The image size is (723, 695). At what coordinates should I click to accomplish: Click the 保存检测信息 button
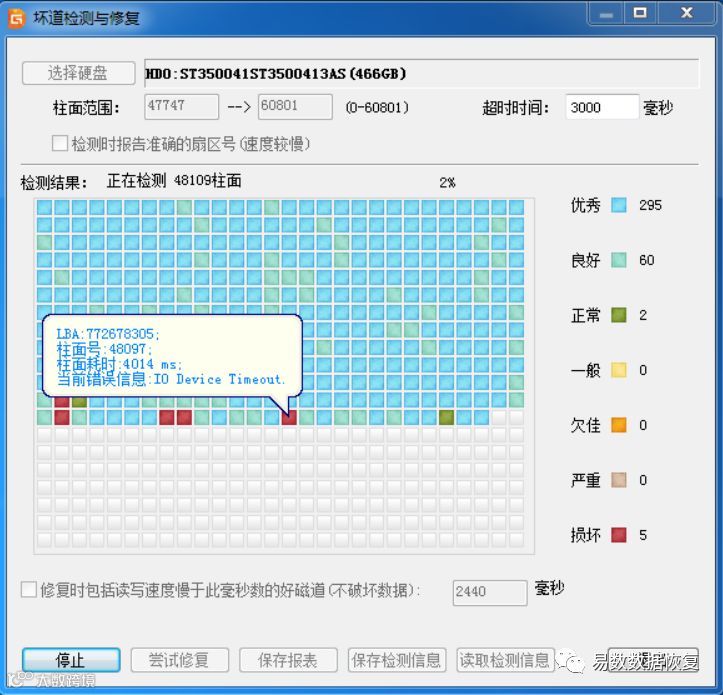tap(397, 660)
